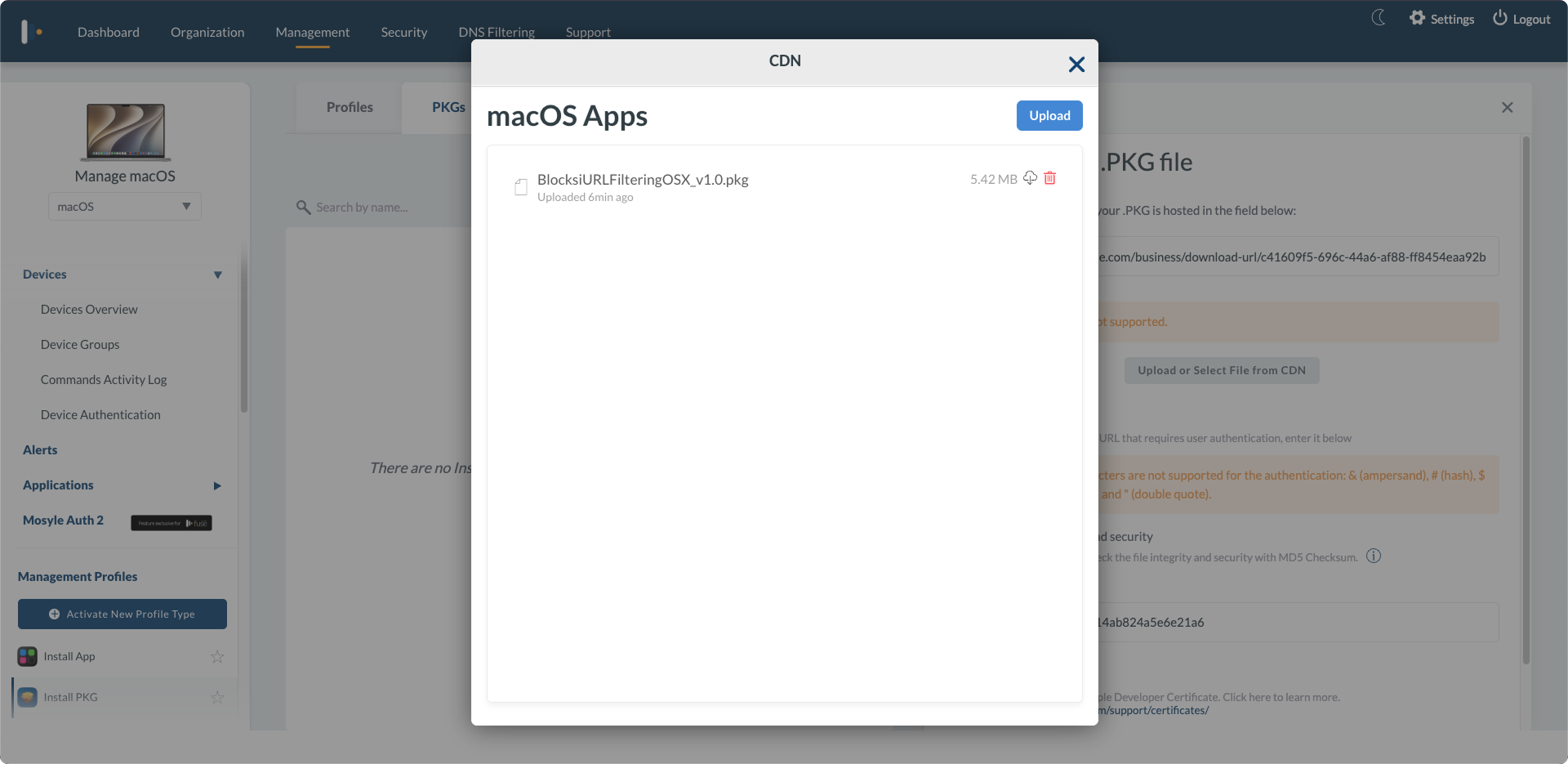Open Commands Activity Log
This screenshot has height=764, width=1568.
(x=104, y=380)
